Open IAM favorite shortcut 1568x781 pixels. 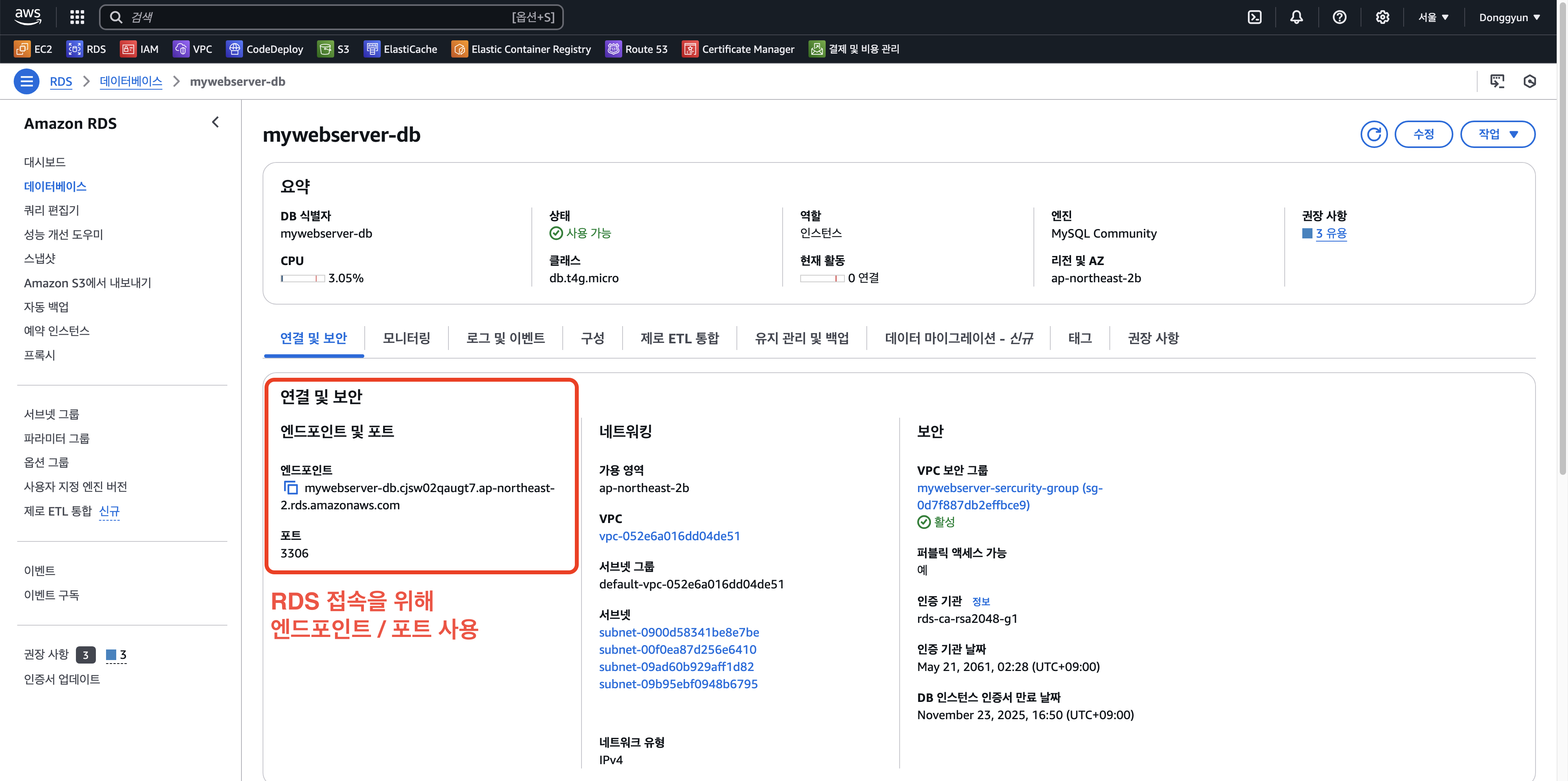(139, 49)
